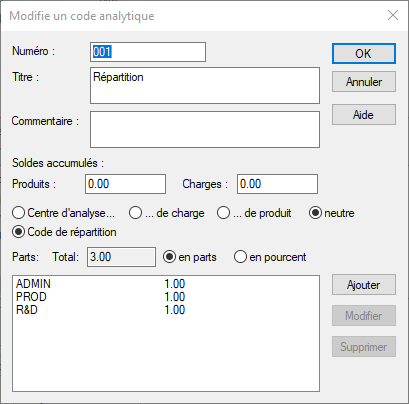Click the Produits balance field
This screenshot has width=409, height=404.
(125, 184)
